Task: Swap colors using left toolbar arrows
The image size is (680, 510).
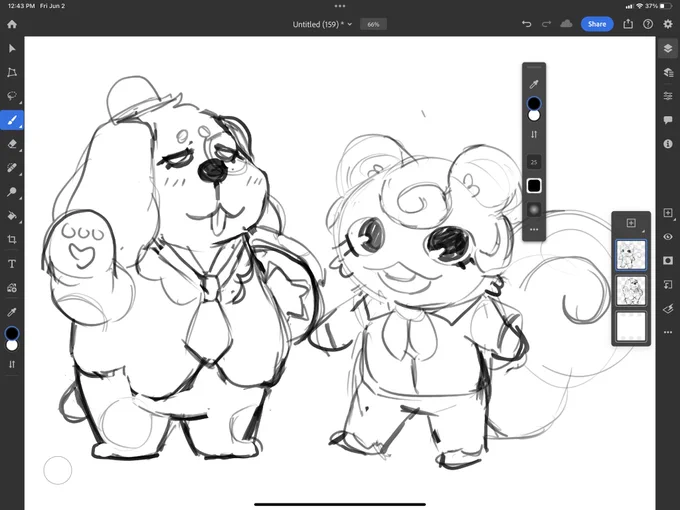Action: tap(12, 364)
